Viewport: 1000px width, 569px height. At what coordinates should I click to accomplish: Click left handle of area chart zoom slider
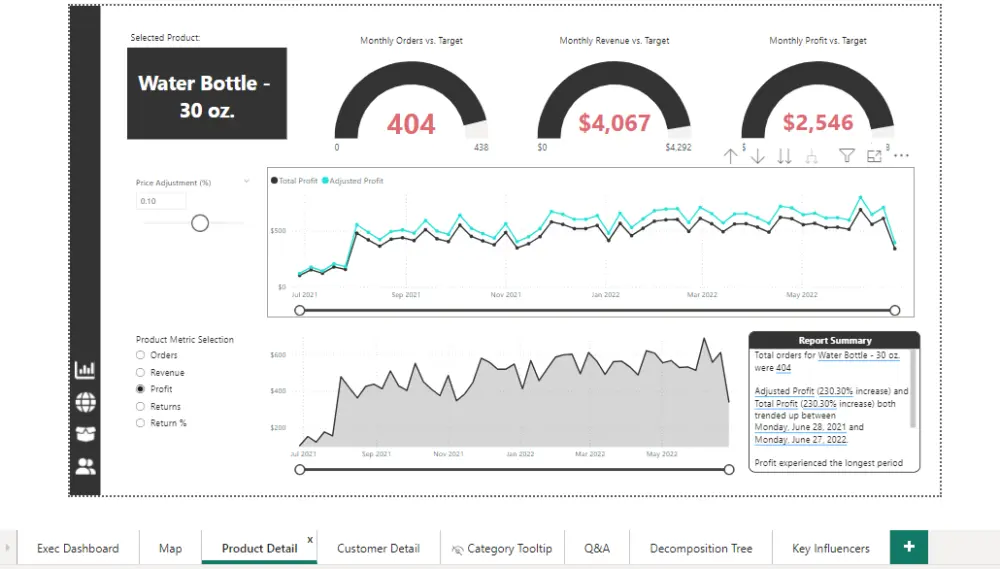click(x=300, y=469)
